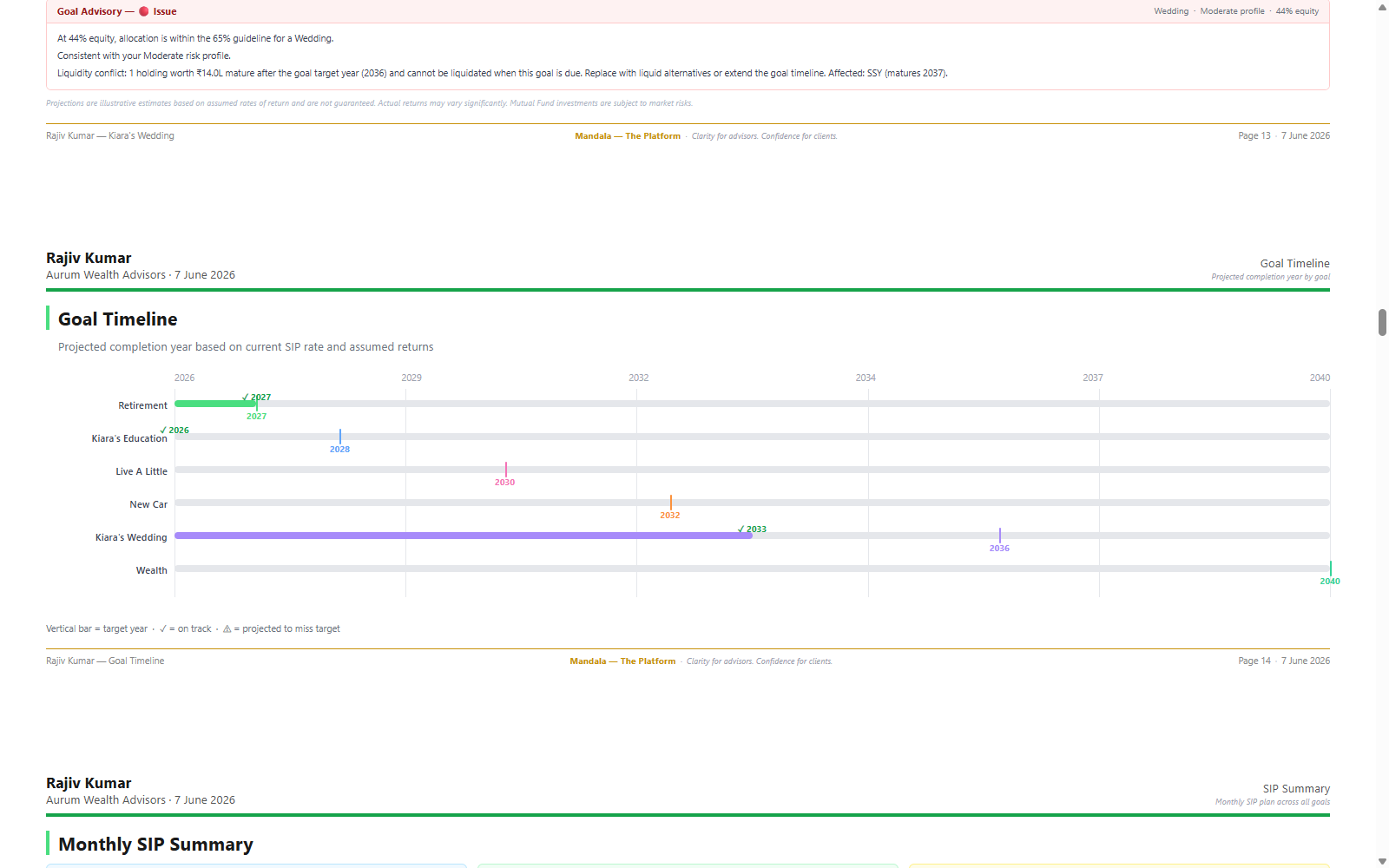The image size is (1389, 868).
Task: Click Kiara's Wedding 2036 target marker
Action: click(1000, 536)
